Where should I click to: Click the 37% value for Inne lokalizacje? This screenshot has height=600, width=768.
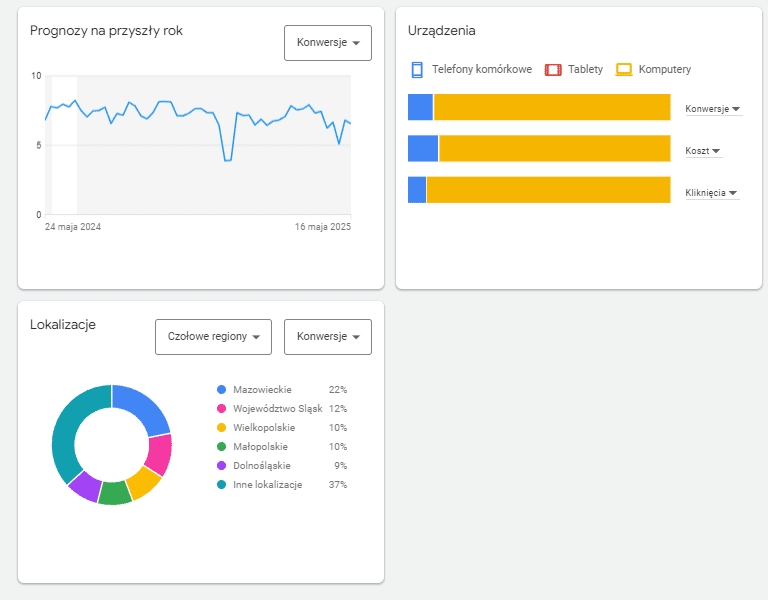pyautogui.click(x=338, y=485)
